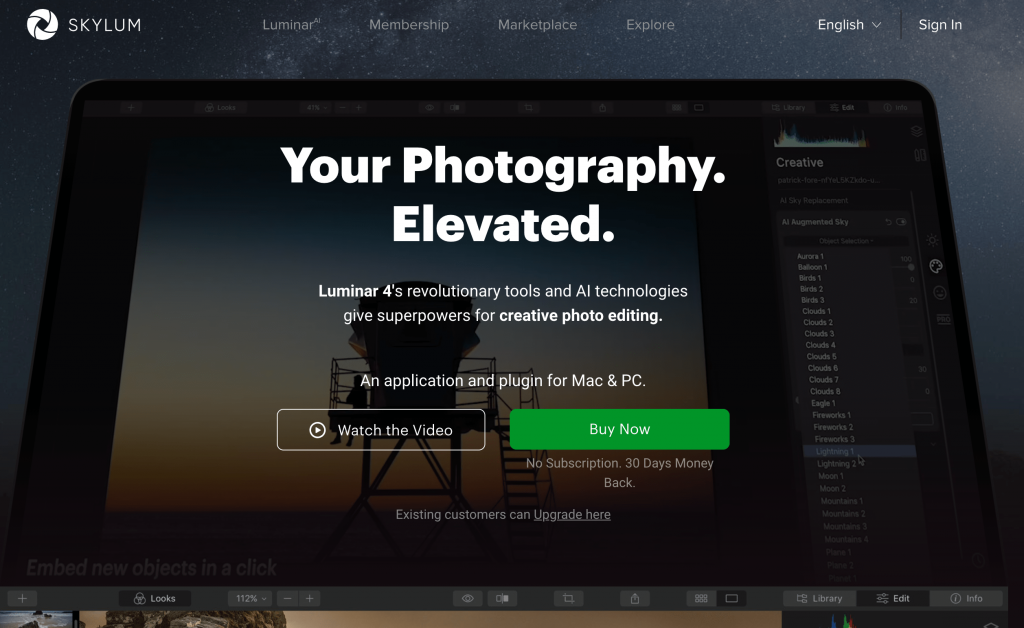Open the Looks panel button
Screen dimensions: 1024x628
point(155,598)
